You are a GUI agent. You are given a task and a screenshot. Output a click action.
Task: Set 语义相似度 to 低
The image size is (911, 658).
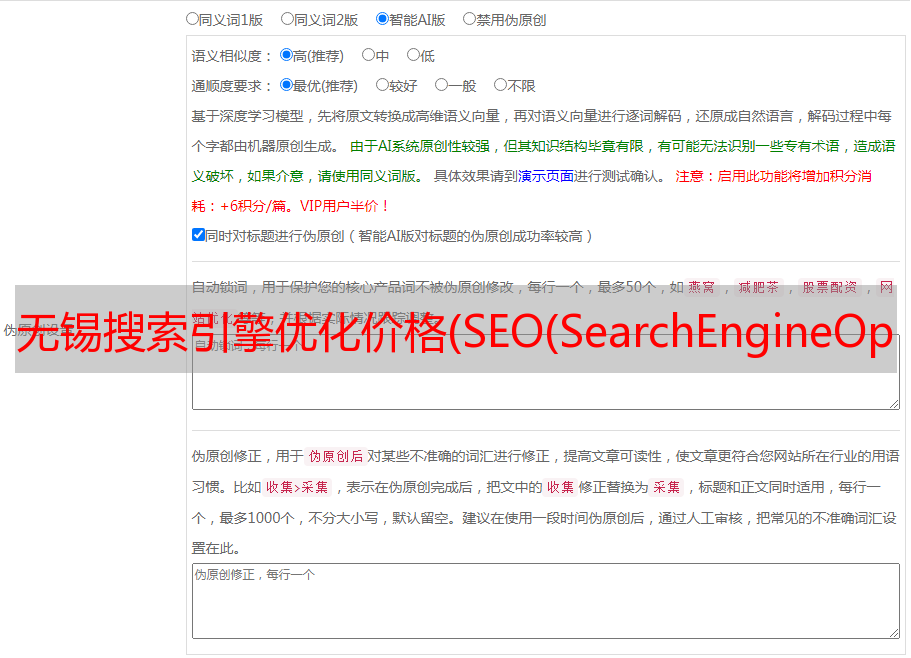tap(413, 55)
